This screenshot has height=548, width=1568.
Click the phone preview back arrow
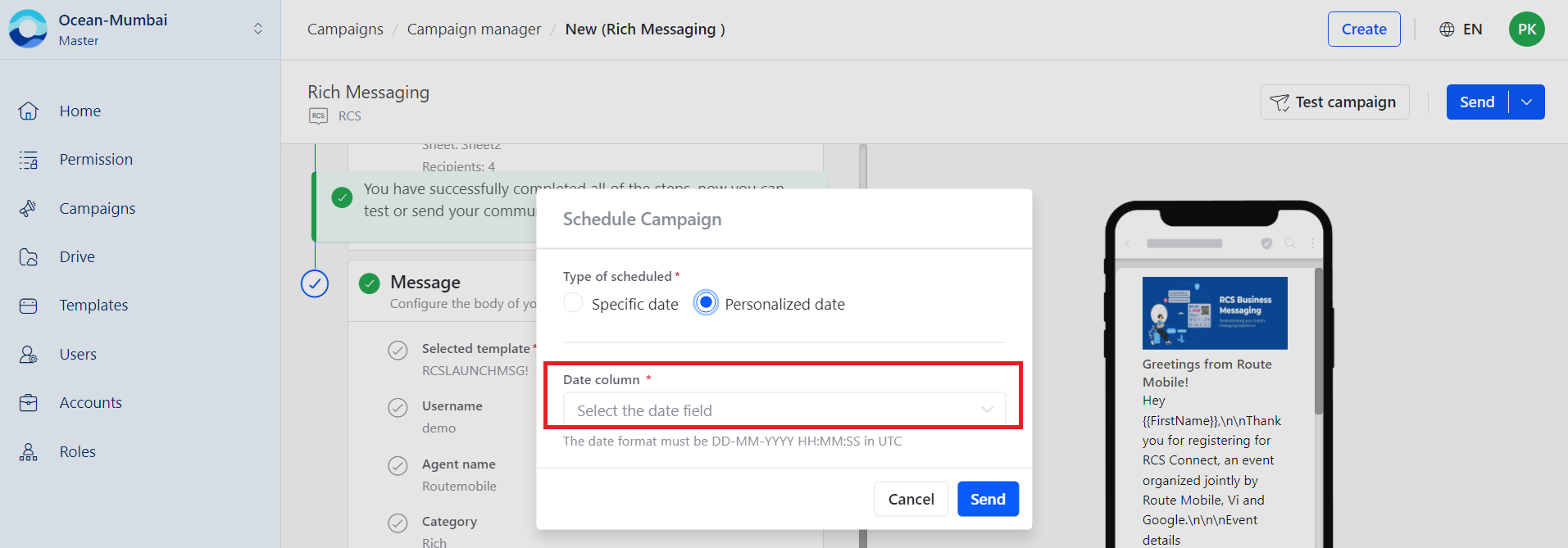(x=1128, y=243)
